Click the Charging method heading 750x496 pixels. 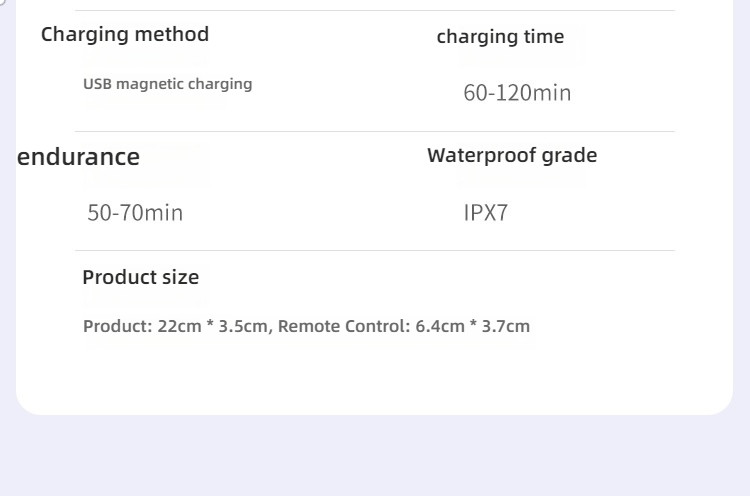(125, 35)
